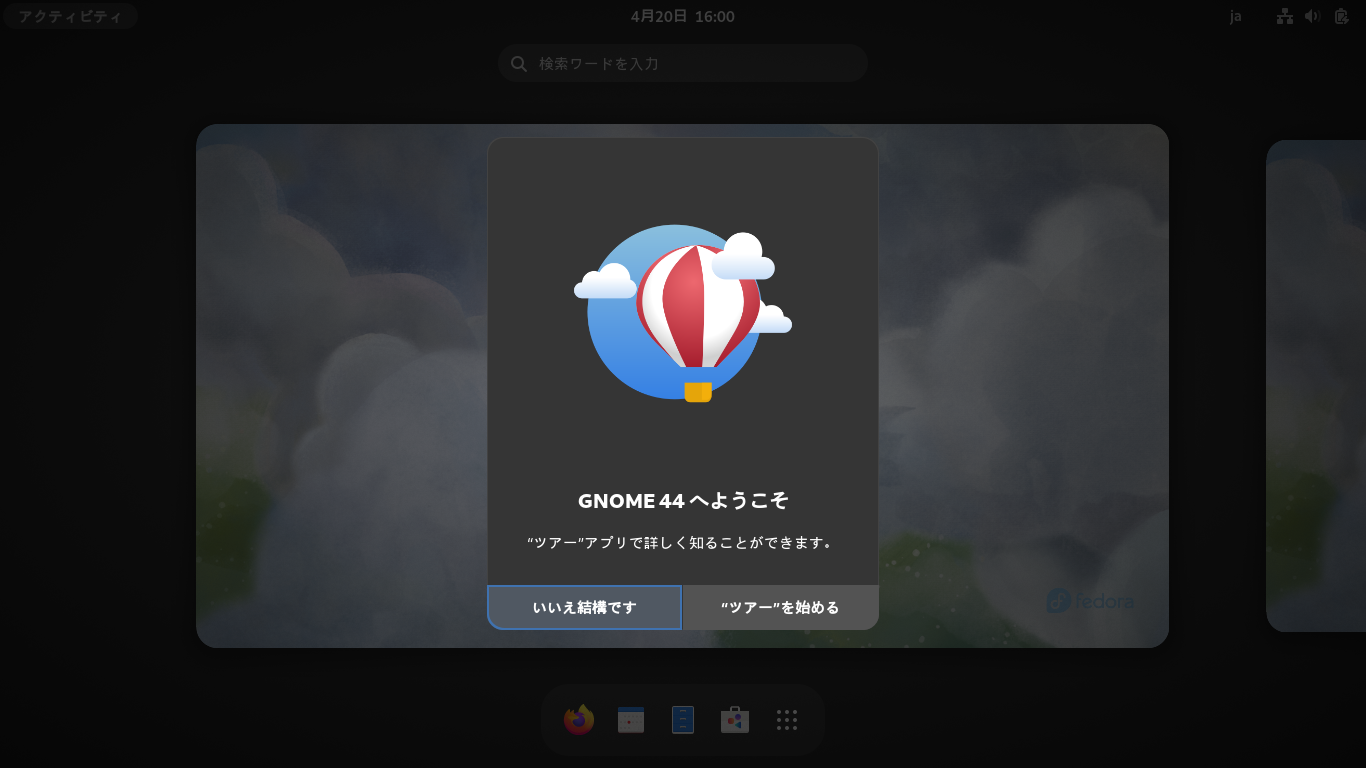Open the Software store dock icon
This screenshot has height=768, width=1366.
735,720
